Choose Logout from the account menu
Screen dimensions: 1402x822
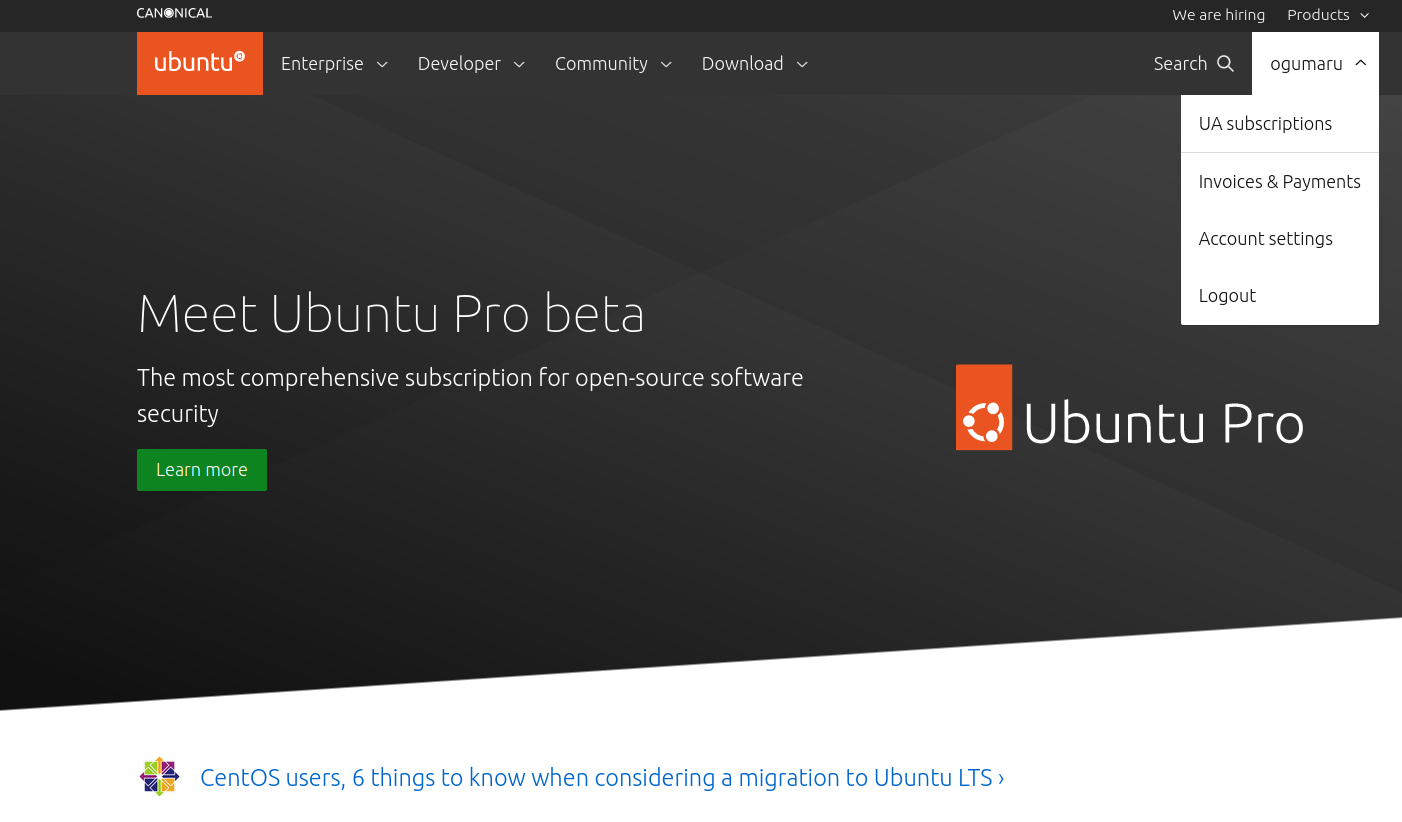[1280, 296]
